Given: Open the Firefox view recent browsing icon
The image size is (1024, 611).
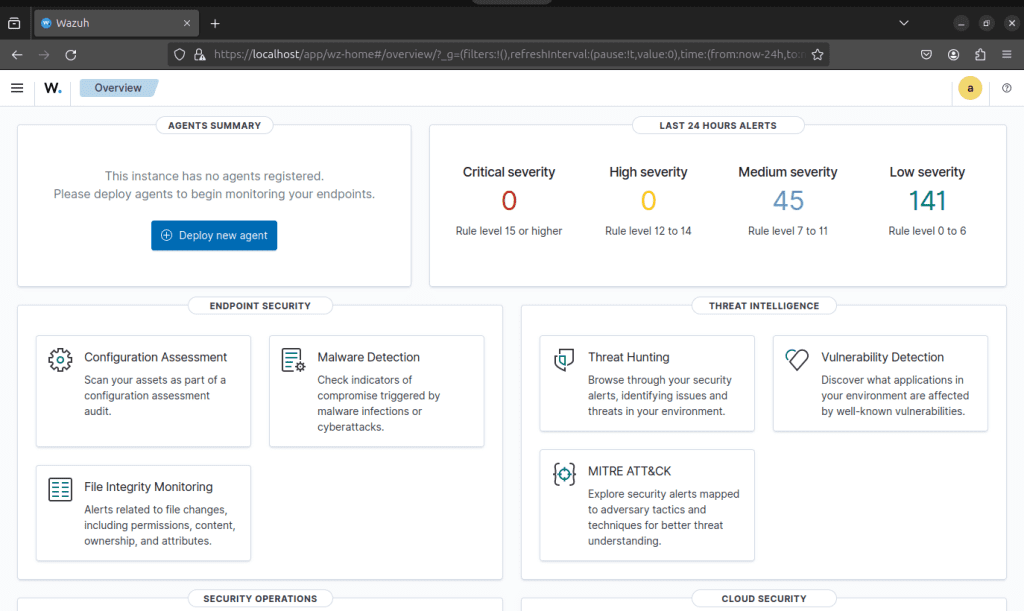Looking at the screenshot, I should tap(14, 24).
